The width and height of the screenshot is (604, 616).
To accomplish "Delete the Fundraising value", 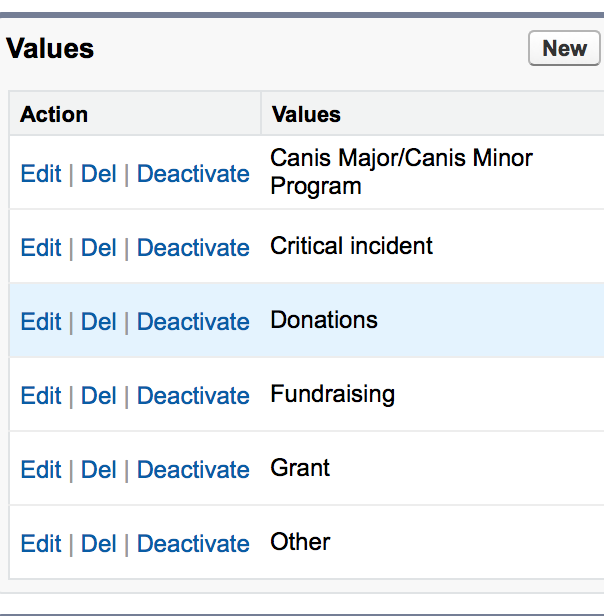I will click(99, 396).
